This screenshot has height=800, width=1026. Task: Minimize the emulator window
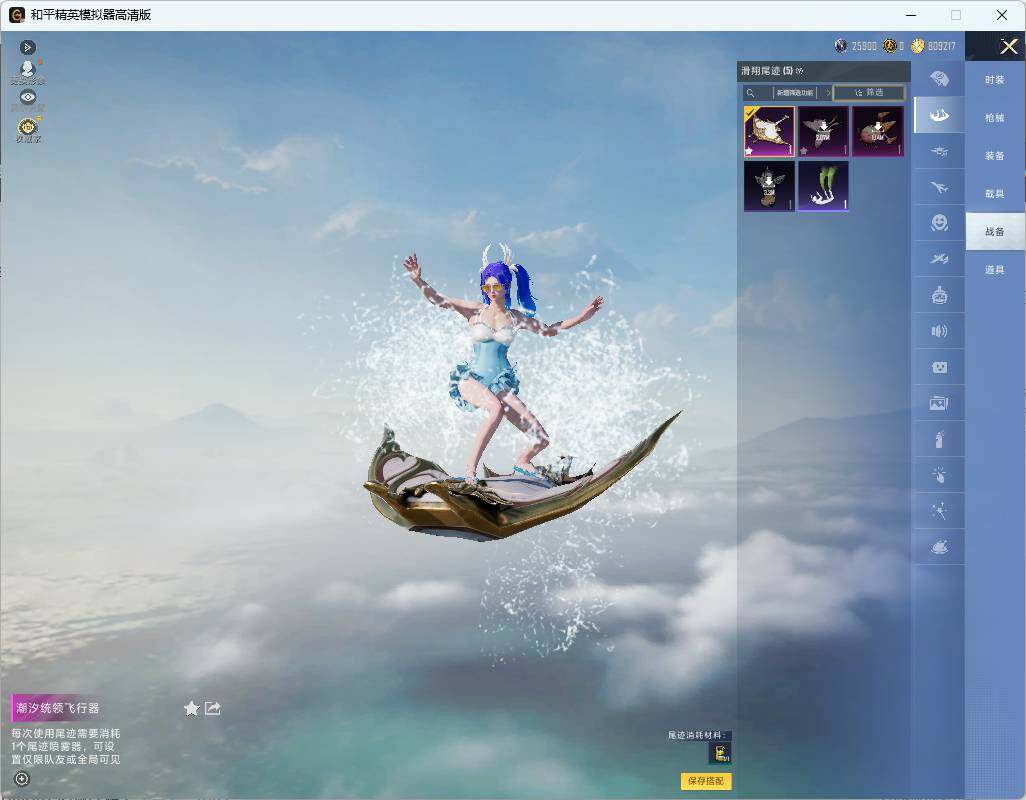click(x=911, y=15)
